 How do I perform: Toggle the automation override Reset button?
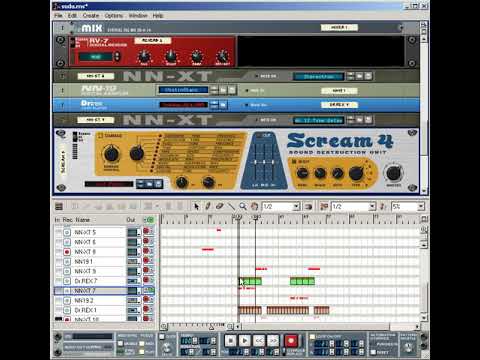pyautogui.click(x=373, y=352)
